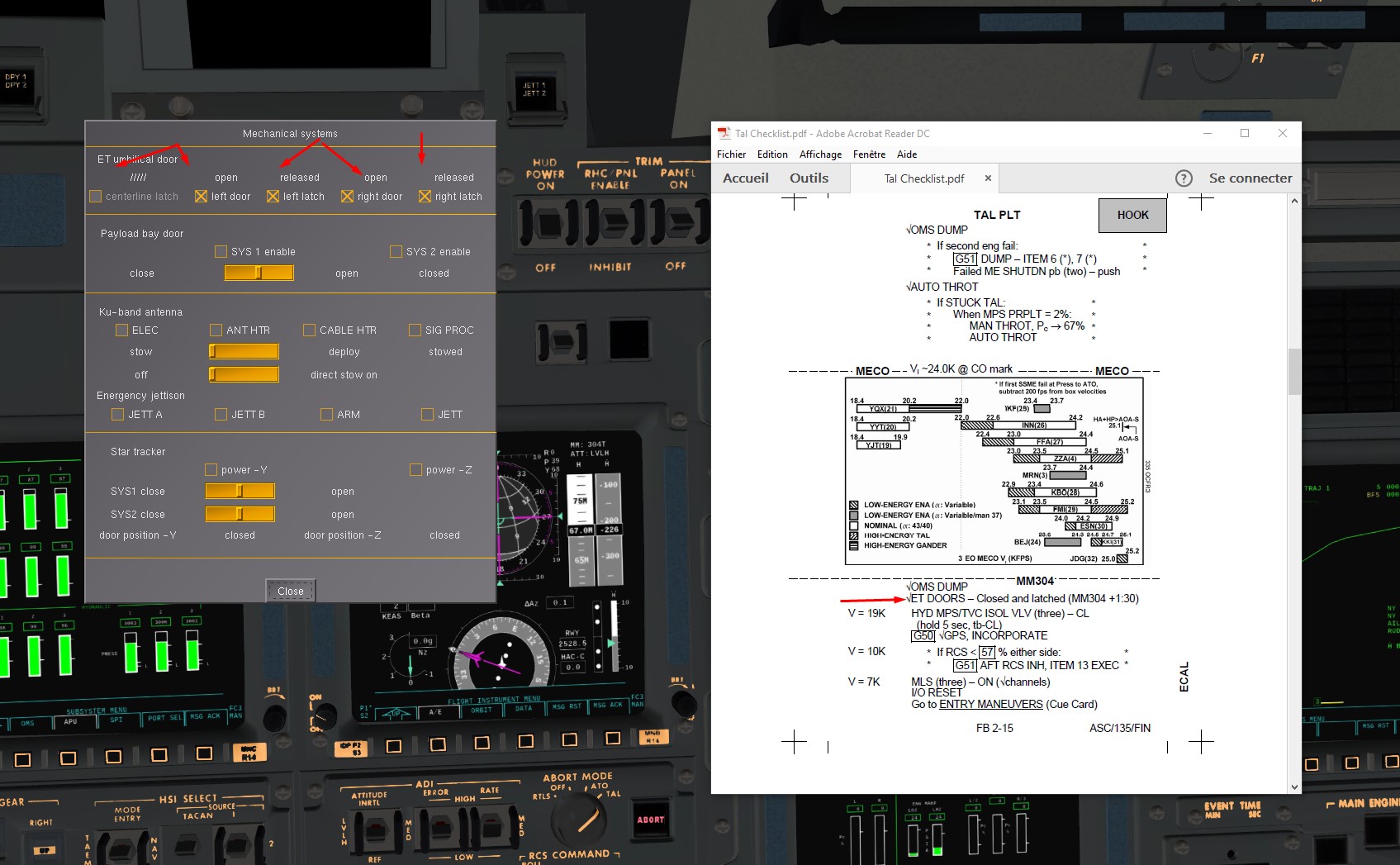Image resolution: width=1400 pixels, height=865 pixels.
Task: Grab the PDF vertical scrollbar thumb
Action: point(1294,372)
